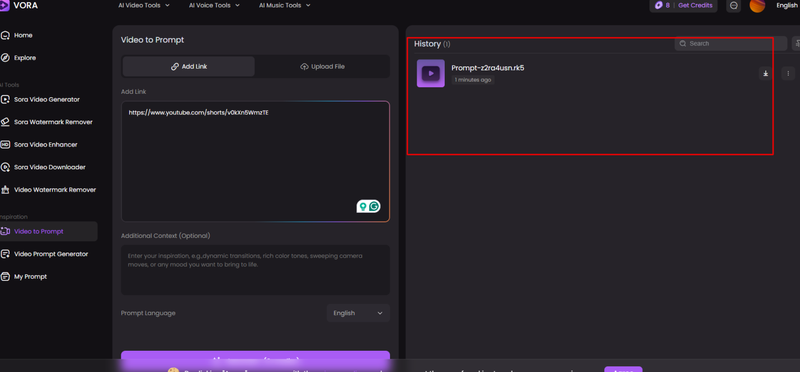
Task: Open the AI Music Tools menu
Action: 284,6
